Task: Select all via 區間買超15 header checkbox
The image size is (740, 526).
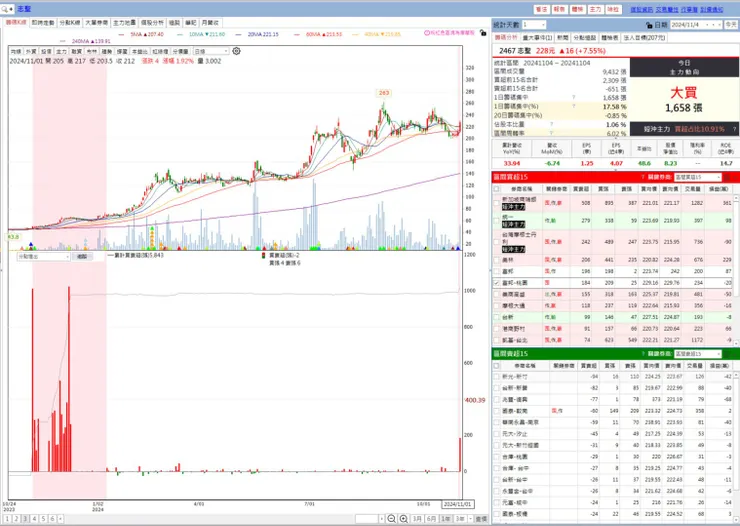Action: click(x=496, y=189)
